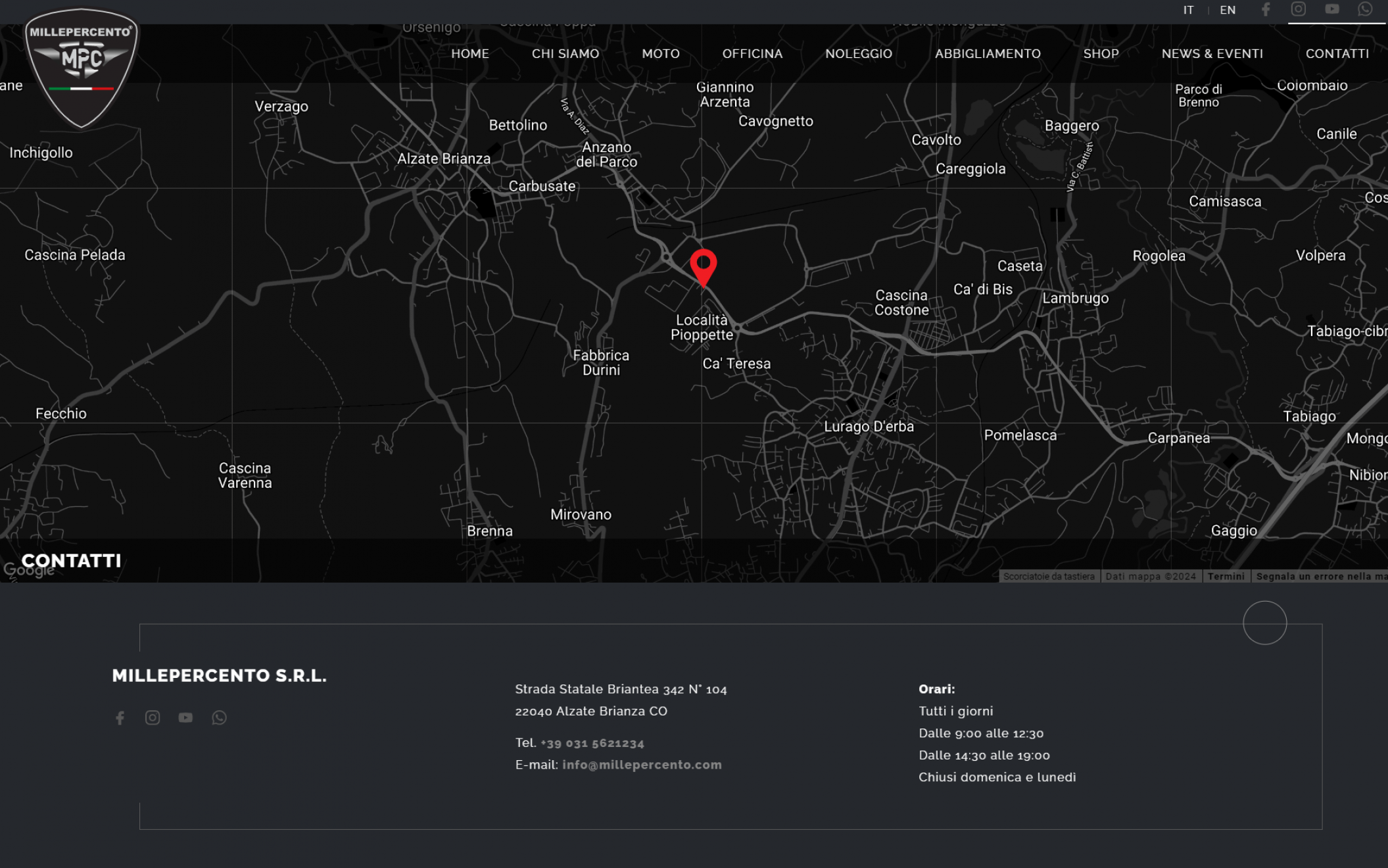Click the circle button above the footer box
Image resolution: width=1388 pixels, height=868 pixels.
pyautogui.click(x=1264, y=623)
